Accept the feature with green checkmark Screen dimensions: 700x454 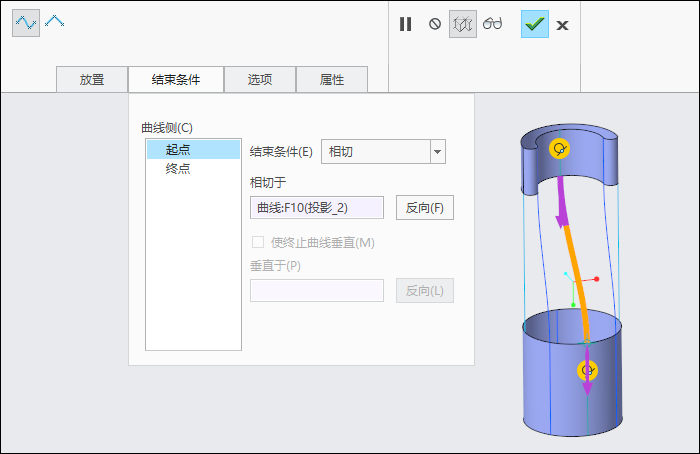point(535,24)
